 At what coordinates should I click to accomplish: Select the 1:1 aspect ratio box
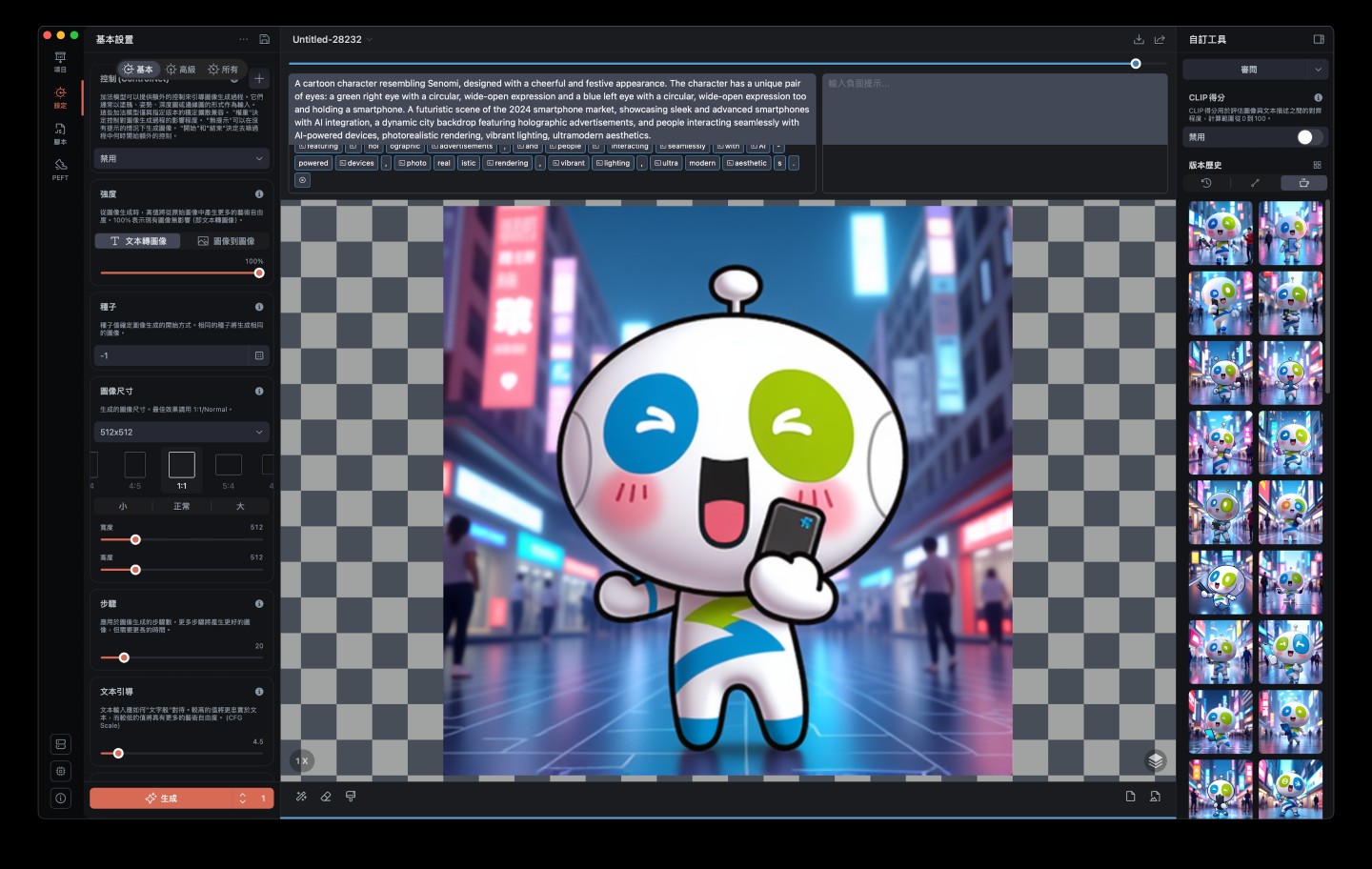tap(182, 465)
